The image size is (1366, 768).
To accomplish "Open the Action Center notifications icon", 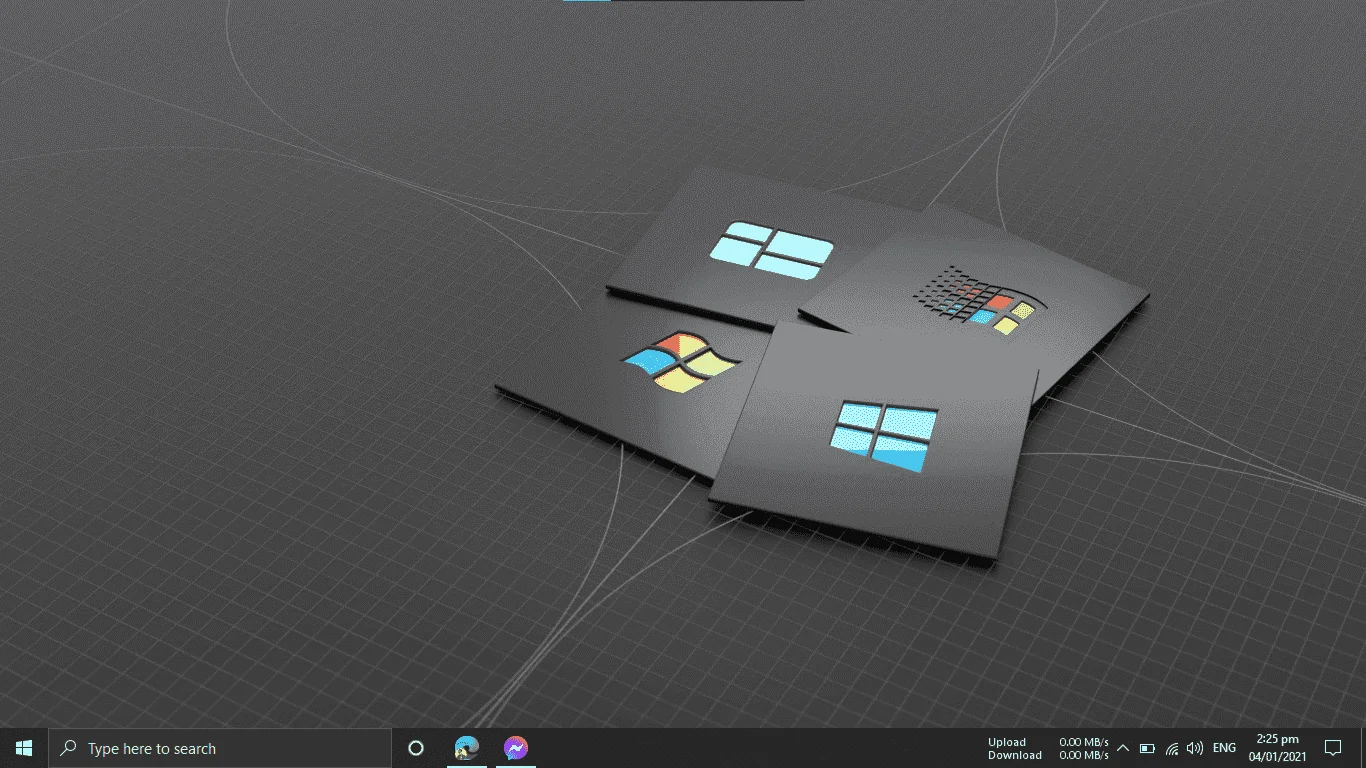I will click(1332, 748).
